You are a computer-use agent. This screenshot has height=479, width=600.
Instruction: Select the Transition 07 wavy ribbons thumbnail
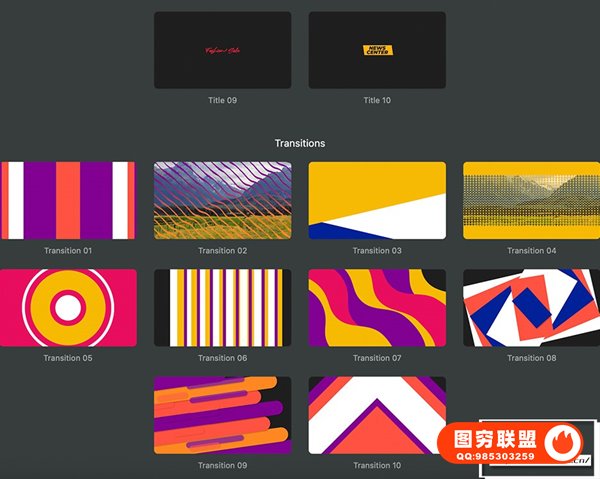click(377, 308)
